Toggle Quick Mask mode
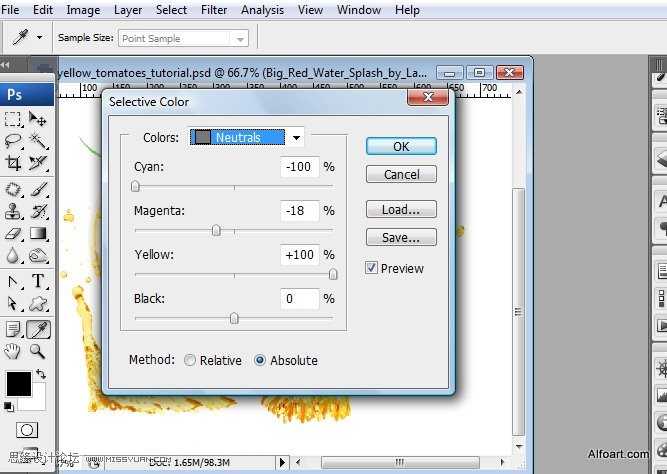The image size is (667, 474). pos(27,430)
